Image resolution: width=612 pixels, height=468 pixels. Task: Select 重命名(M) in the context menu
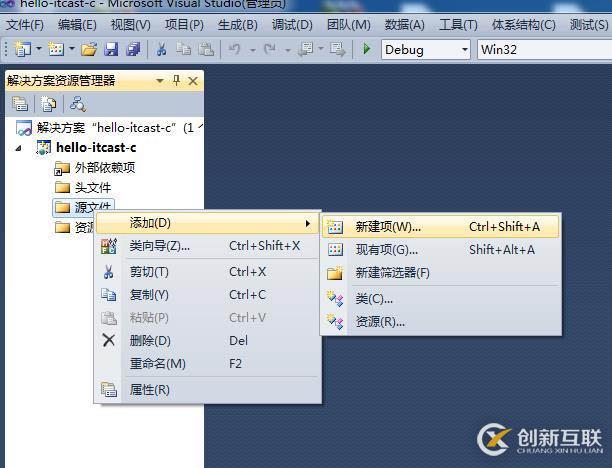point(209,364)
